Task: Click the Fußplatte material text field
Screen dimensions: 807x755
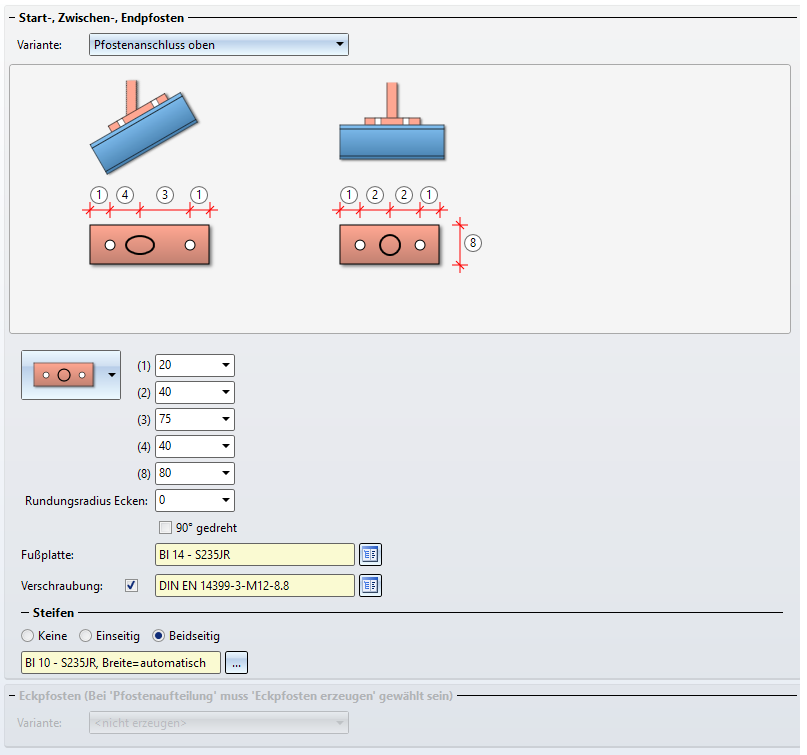Action: (x=254, y=554)
